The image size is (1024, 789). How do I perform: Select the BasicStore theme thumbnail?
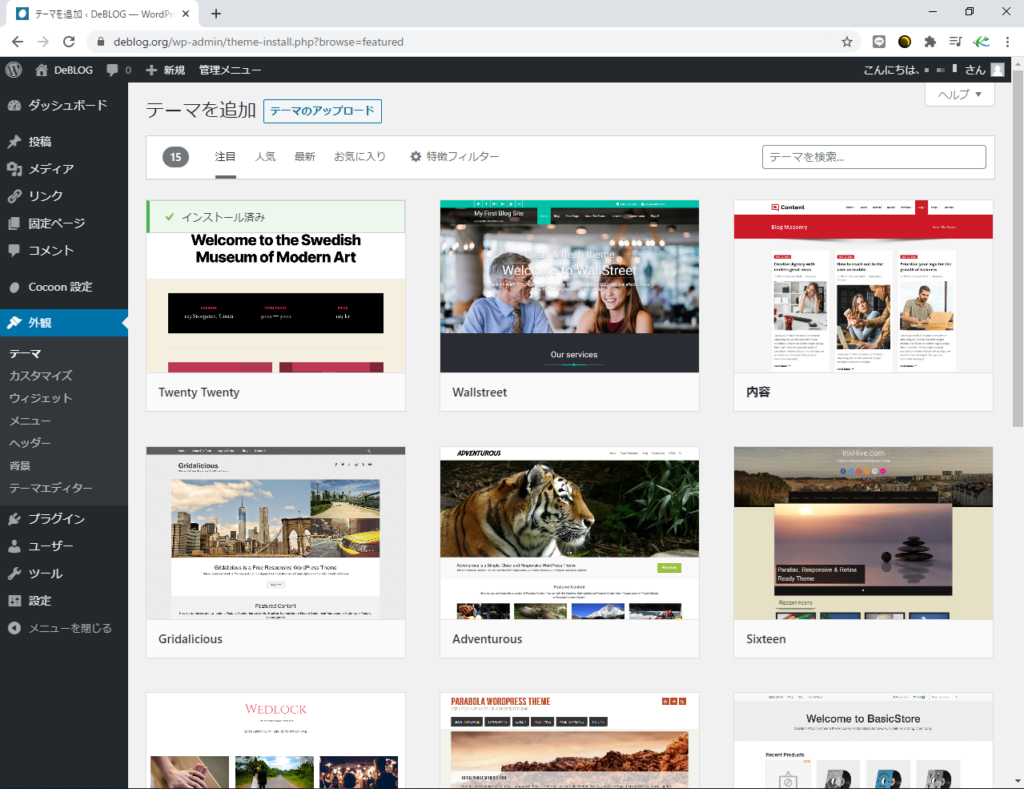point(863,741)
